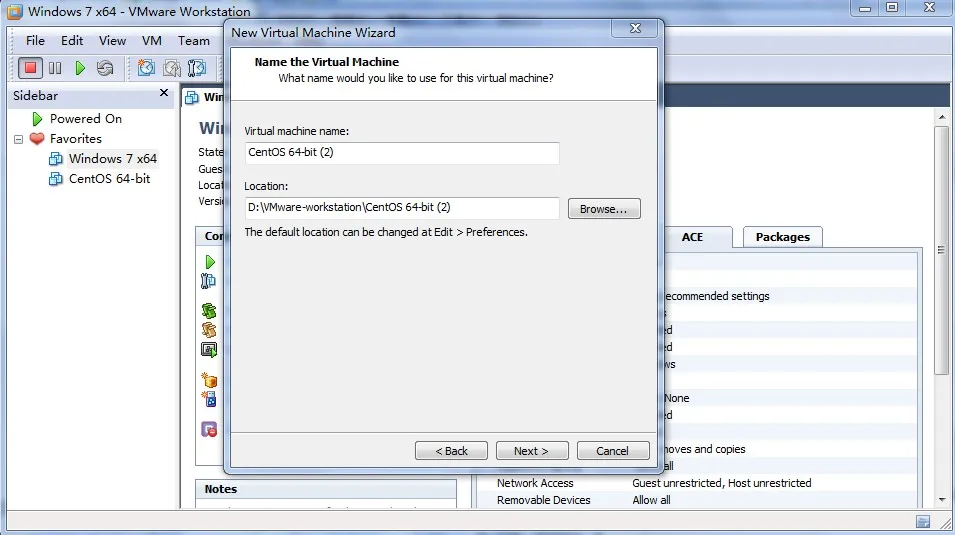
Task: Close the Sidebar panel with its X
Action: coord(163,93)
